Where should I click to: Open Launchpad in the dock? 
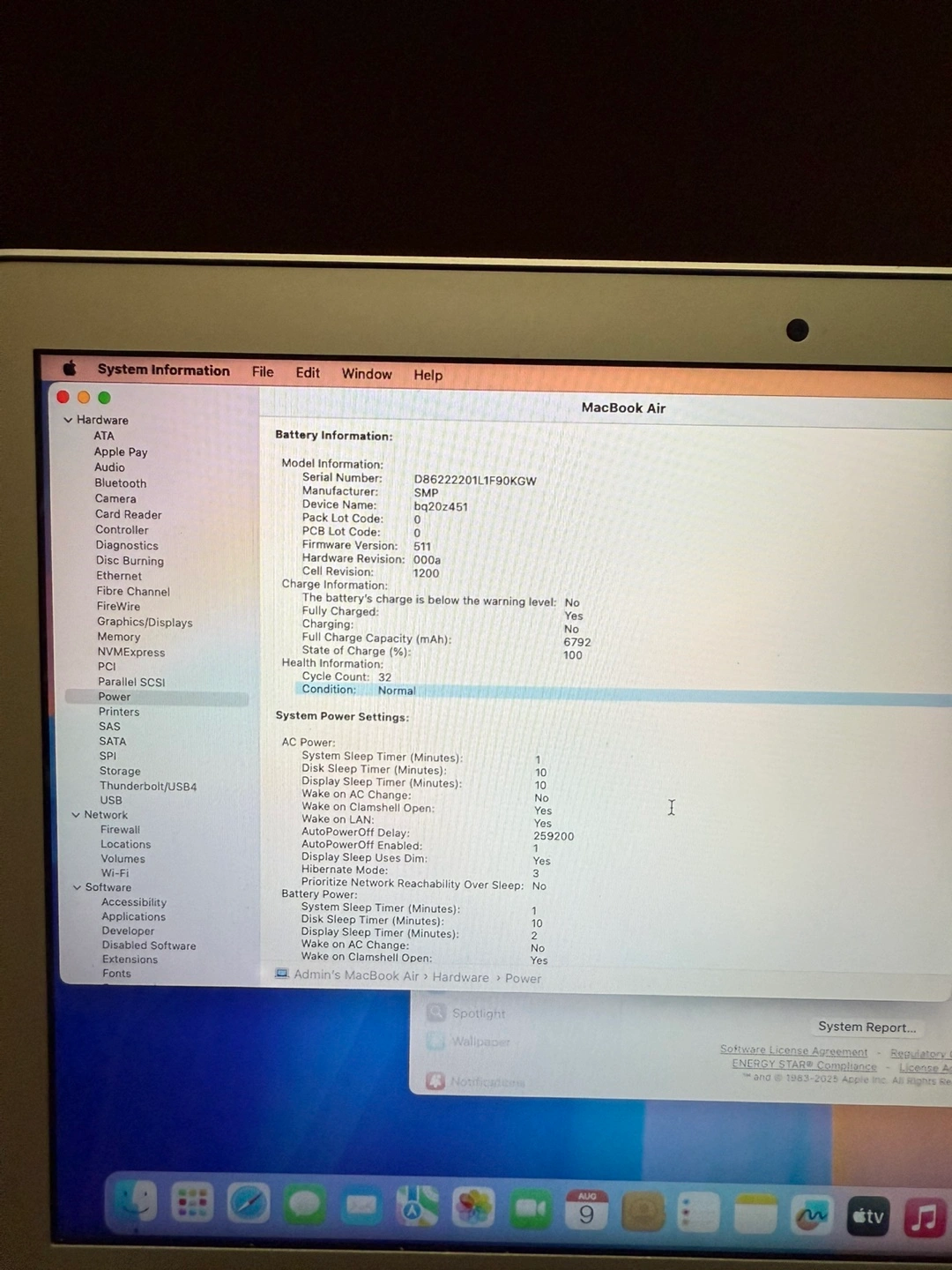192,1203
